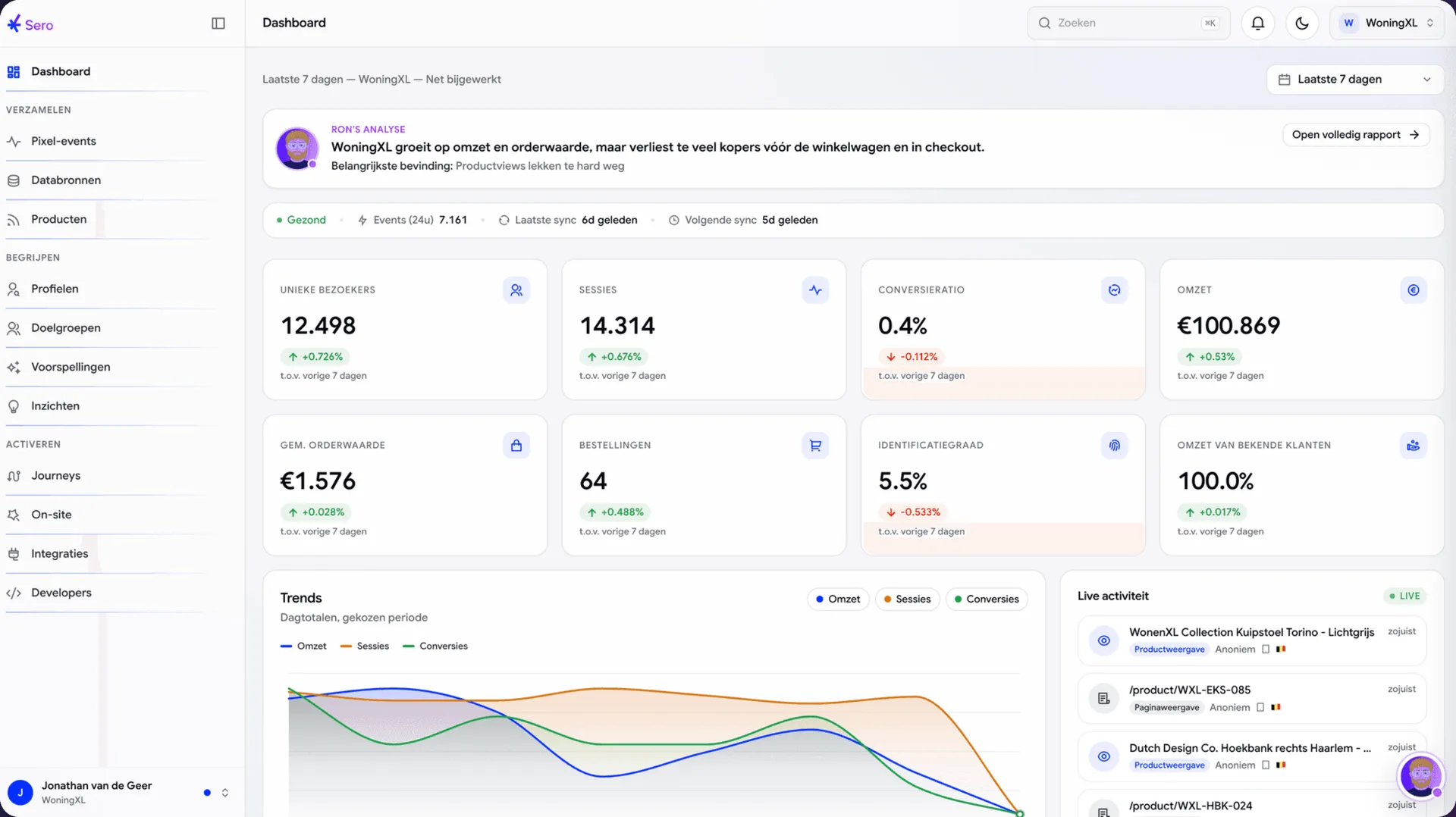Screen dimensions: 1456x817
Task: Click Productweergave tag on Kuipstoel Torino
Action: [x=1169, y=650]
